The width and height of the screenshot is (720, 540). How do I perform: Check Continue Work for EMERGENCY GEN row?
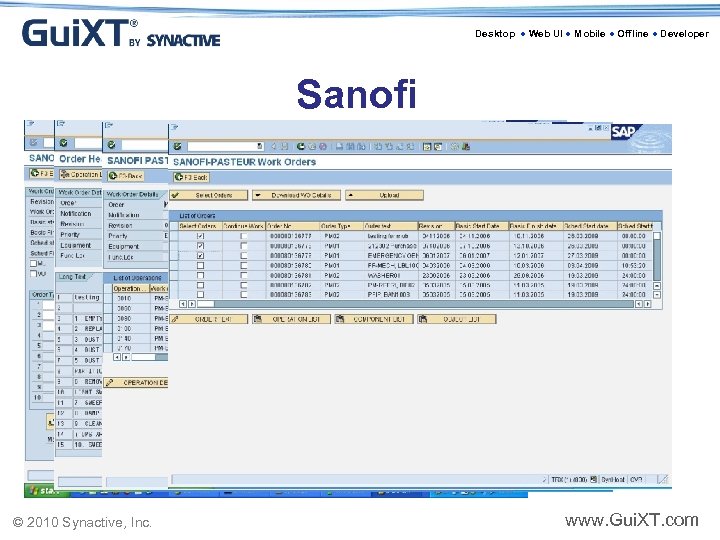point(244,255)
